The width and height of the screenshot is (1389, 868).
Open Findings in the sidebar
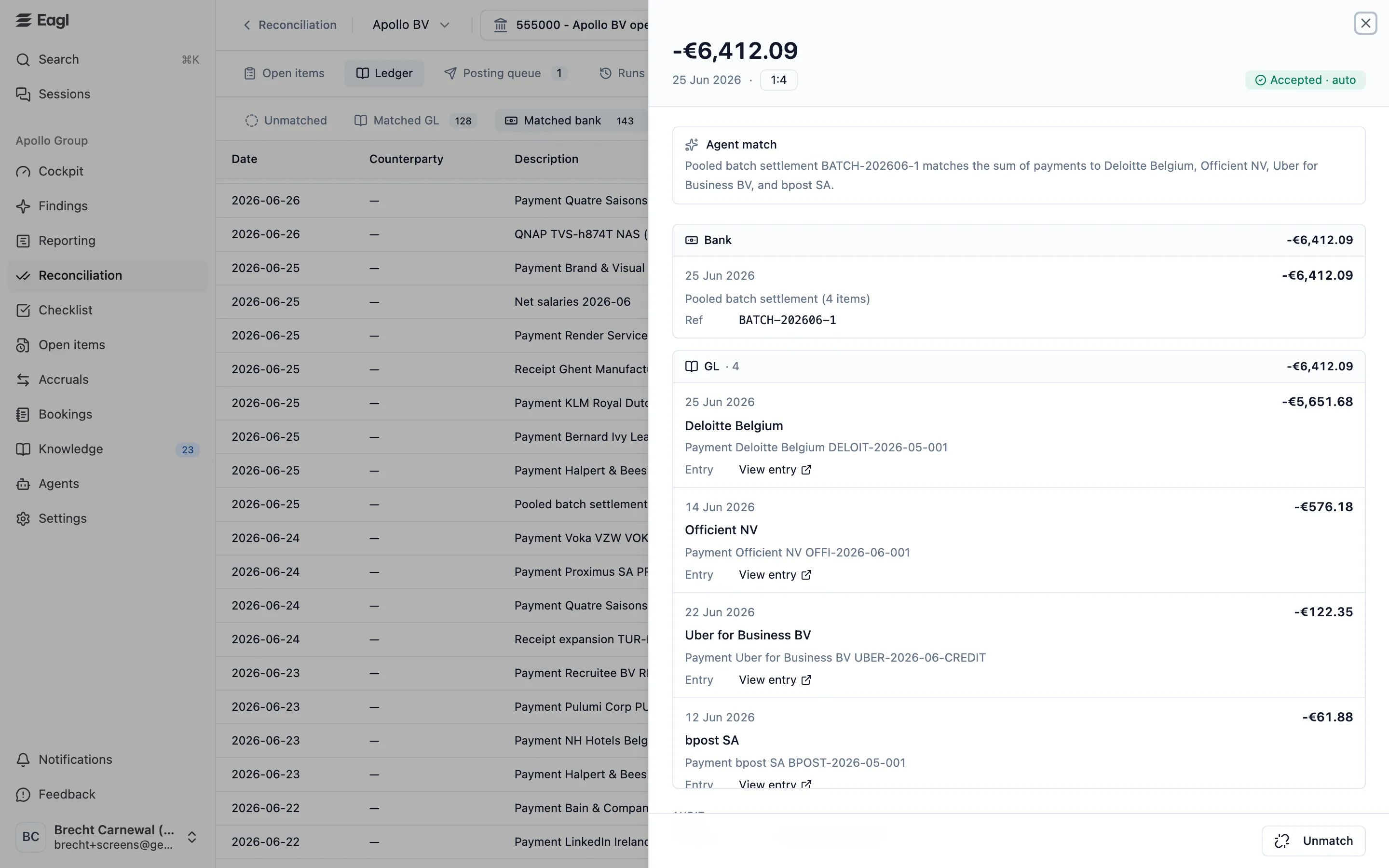(x=108, y=206)
